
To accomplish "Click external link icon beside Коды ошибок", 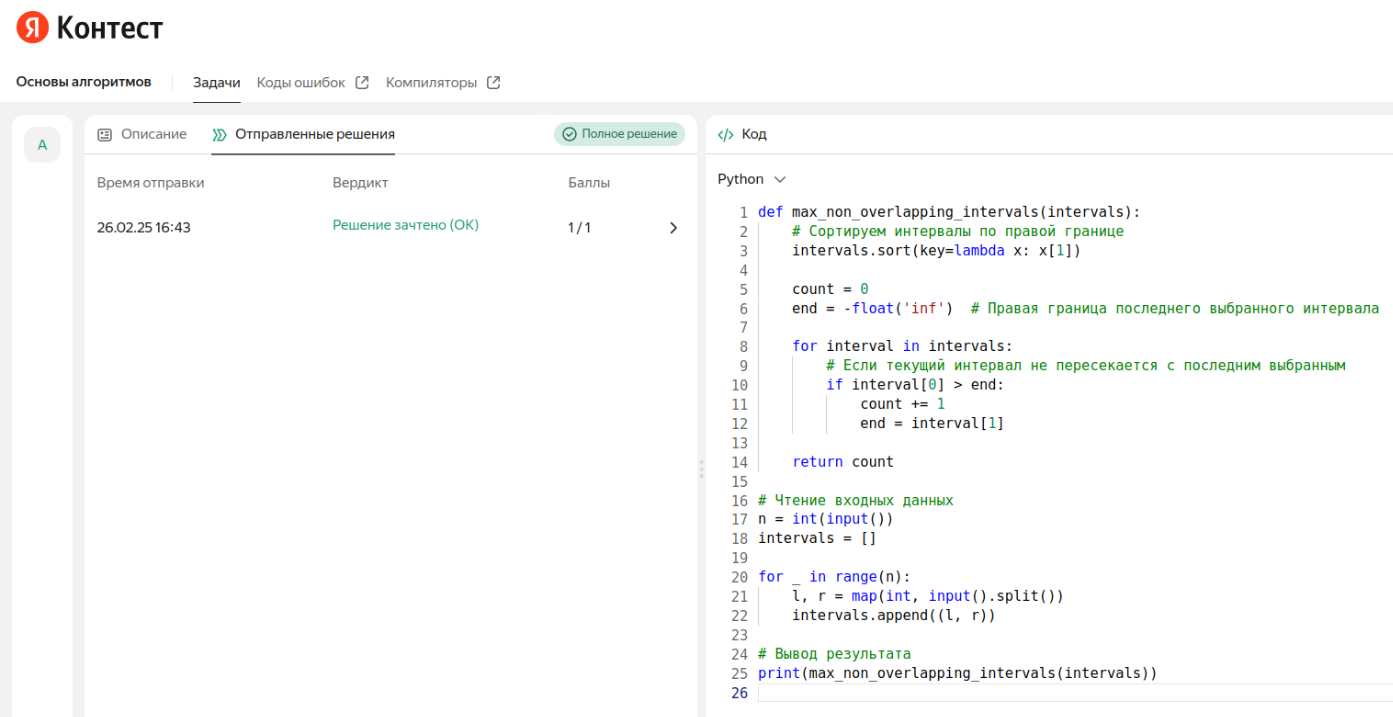I will (363, 83).
